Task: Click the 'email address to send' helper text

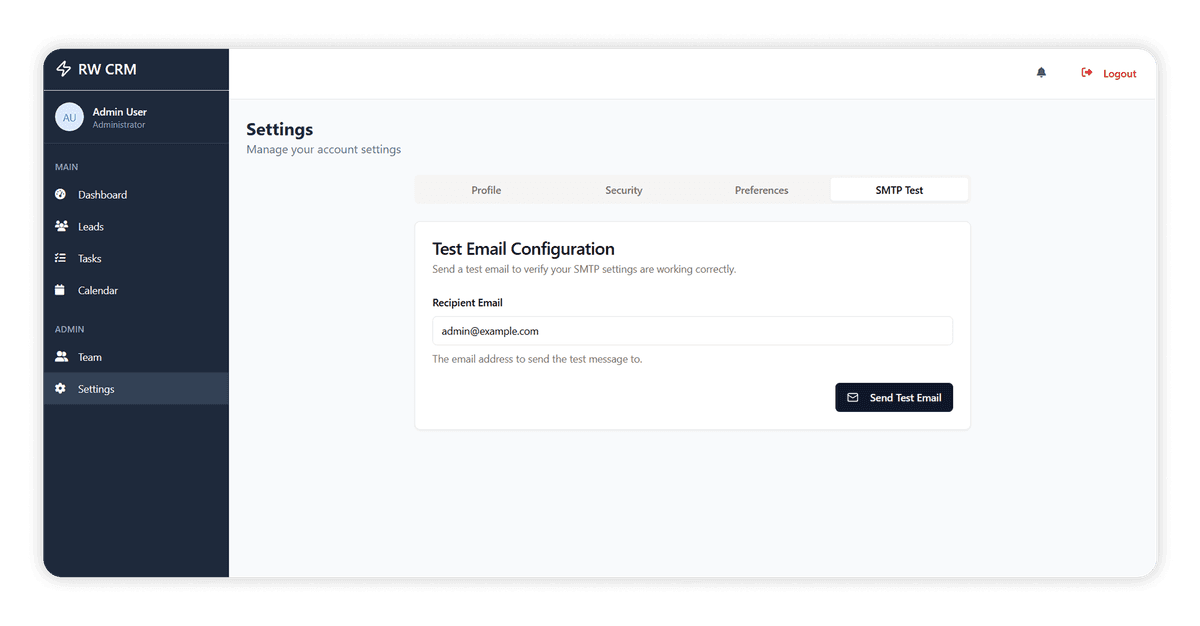Action: 537,359
